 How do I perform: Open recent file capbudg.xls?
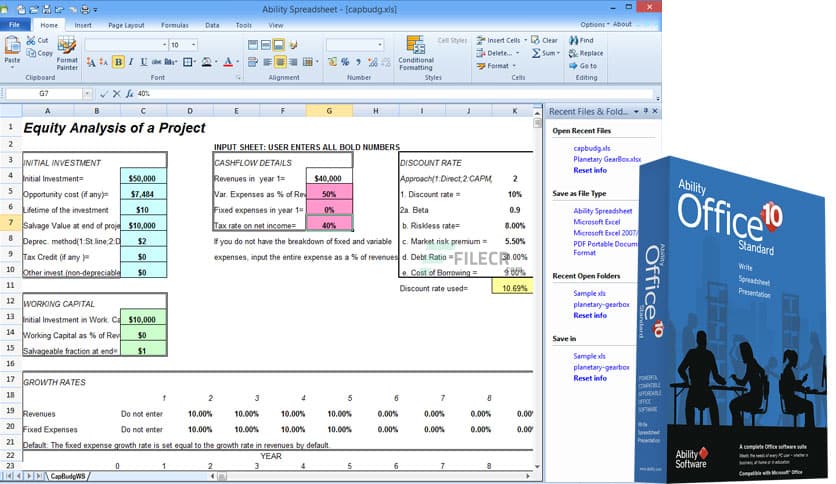(591, 148)
